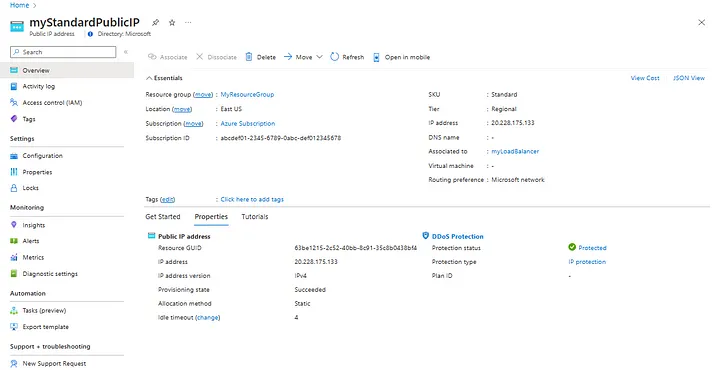Open Tags in sidebar
The width and height of the screenshot is (720, 370).
29,119
